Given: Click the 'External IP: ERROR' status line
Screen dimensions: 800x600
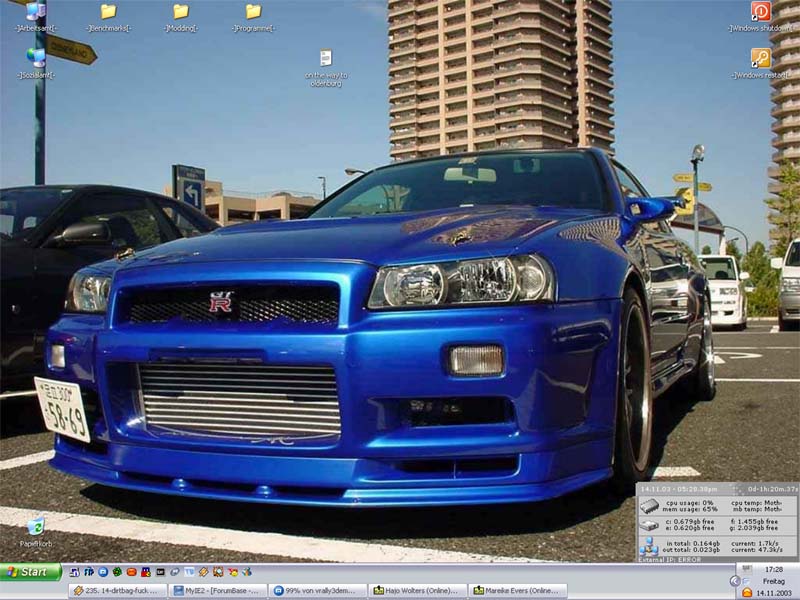Looking at the screenshot, I should pyautogui.click(x=670, y=560).
